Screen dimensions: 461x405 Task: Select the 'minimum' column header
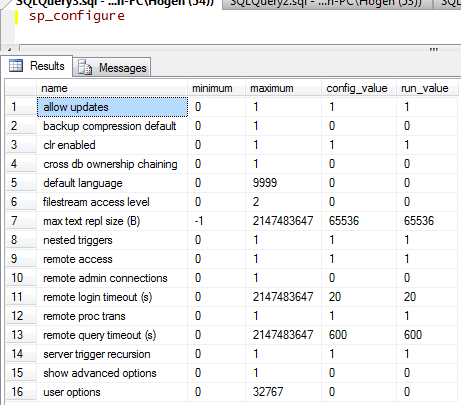click(x=216, y=88)
